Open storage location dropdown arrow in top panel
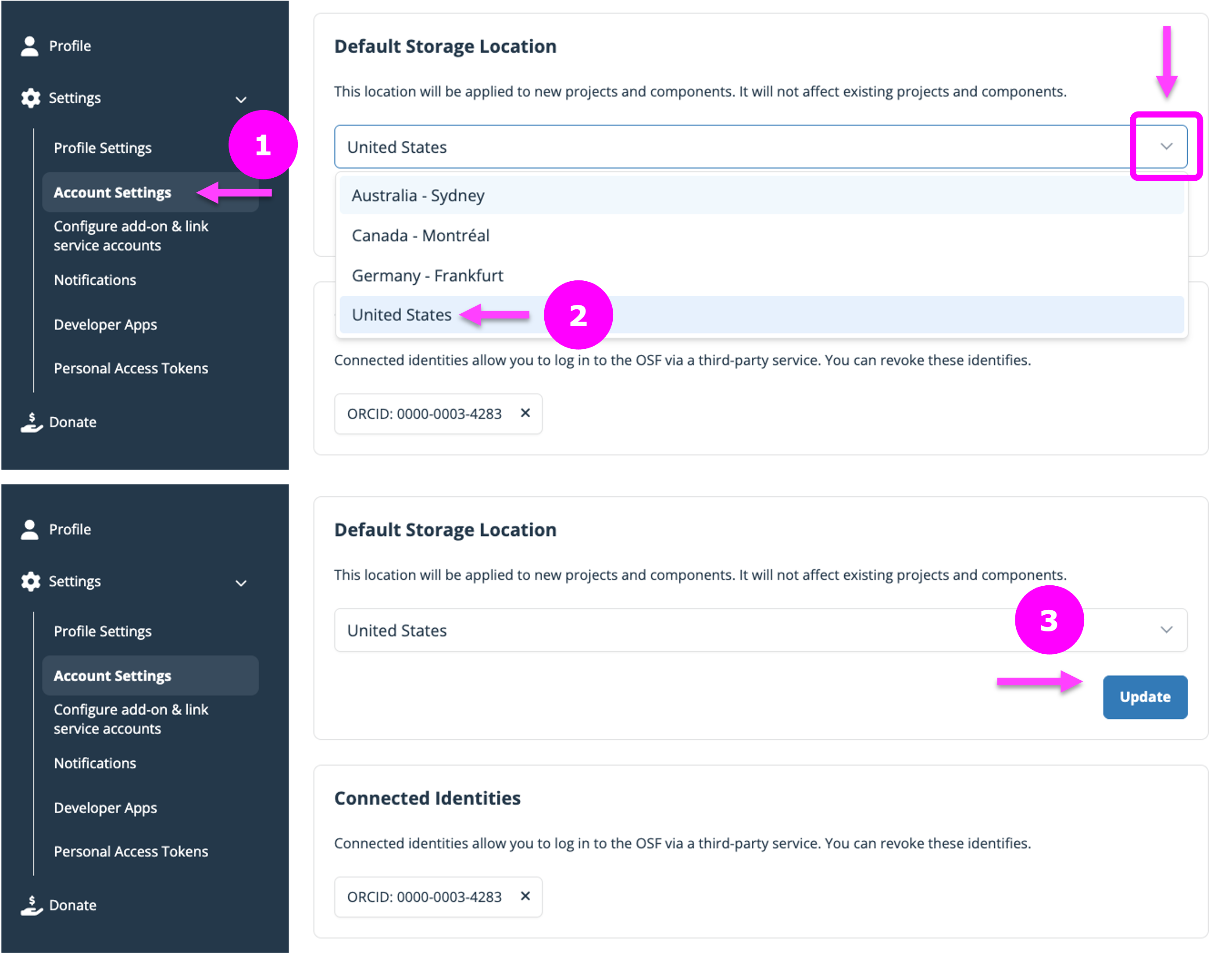Viewport: 1232px width, 953px height. point(1166,146)
